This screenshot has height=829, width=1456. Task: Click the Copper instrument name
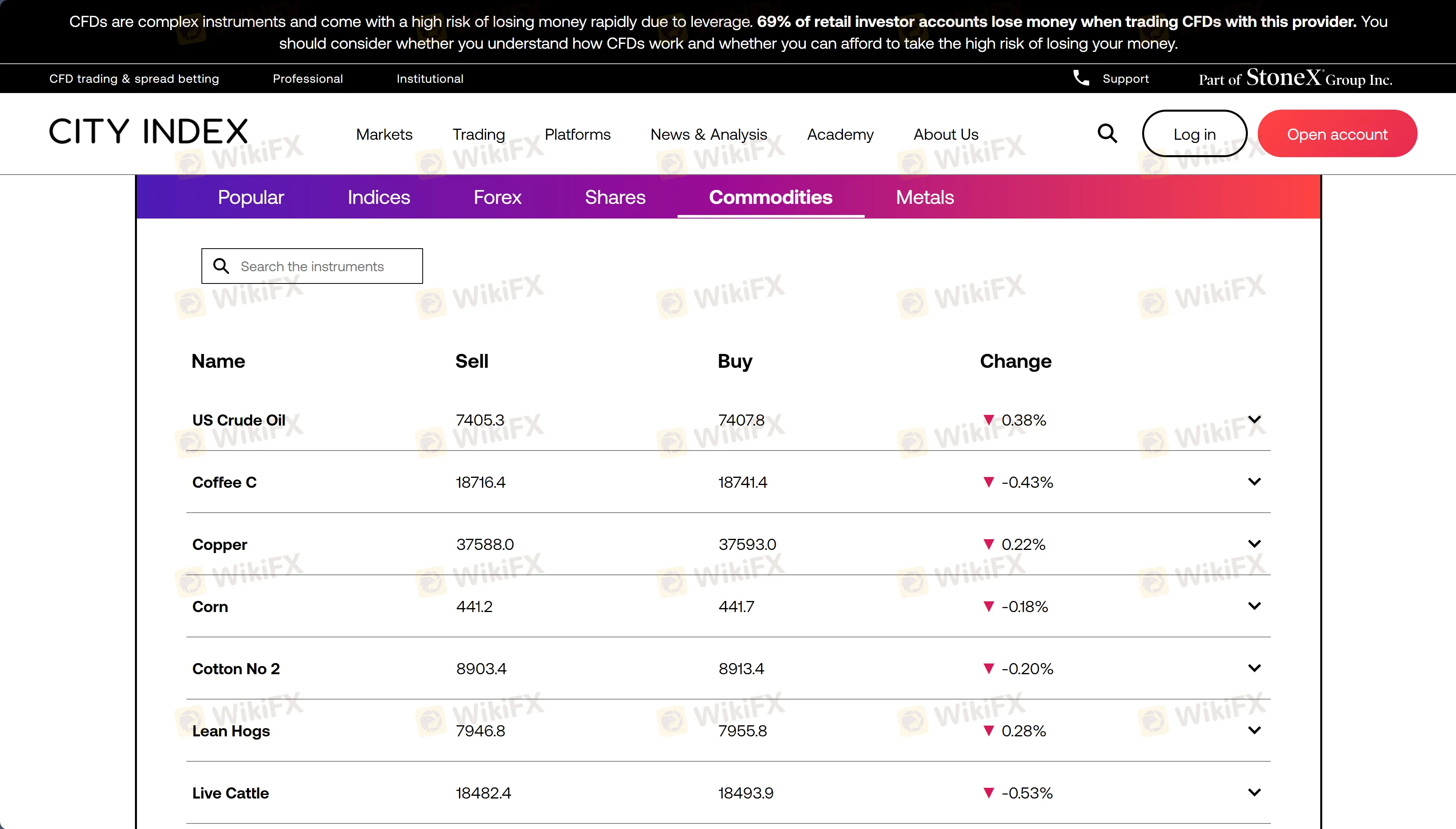point(220,545)
